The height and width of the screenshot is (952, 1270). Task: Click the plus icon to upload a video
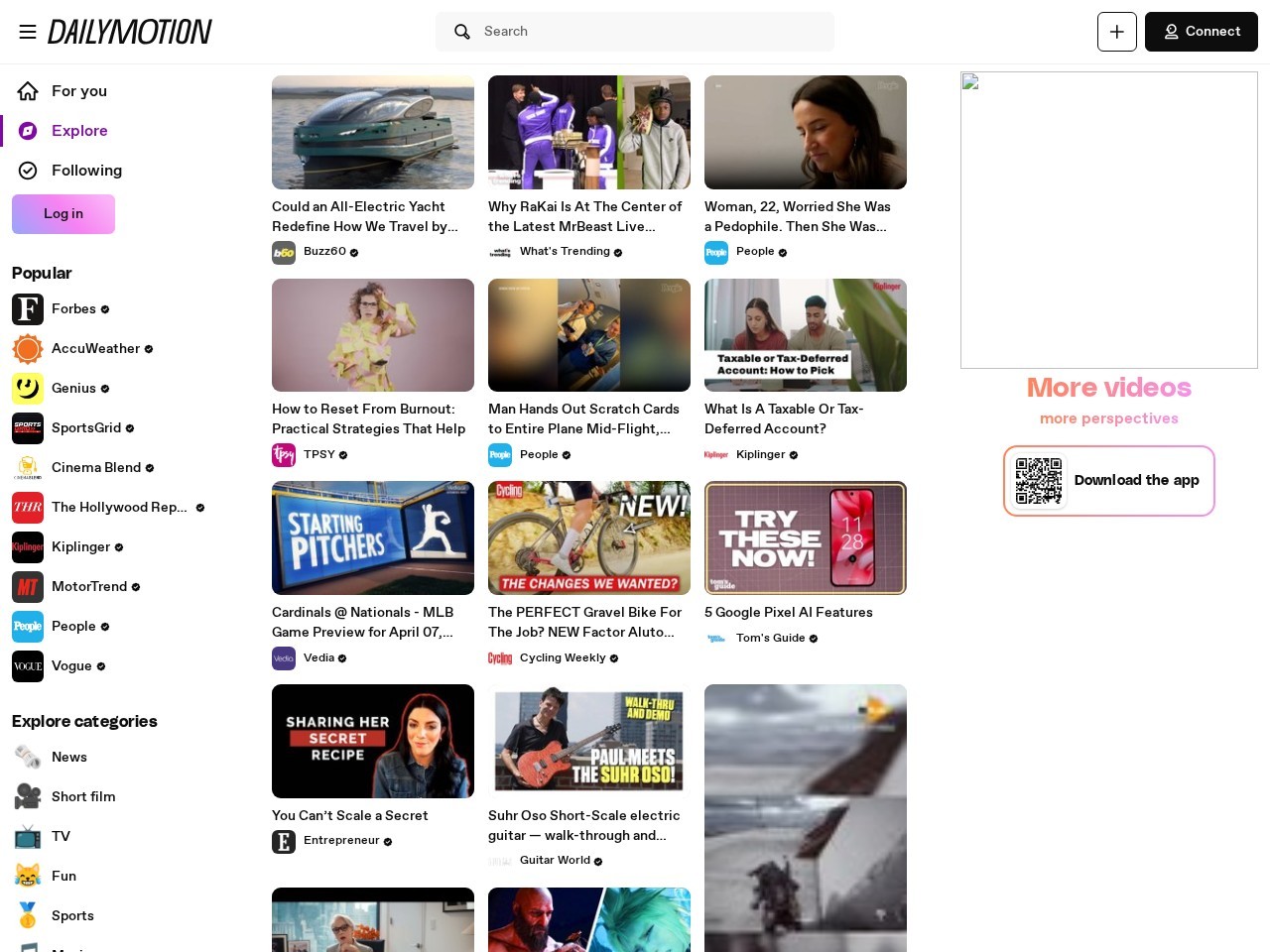(x=1116, y=32)
